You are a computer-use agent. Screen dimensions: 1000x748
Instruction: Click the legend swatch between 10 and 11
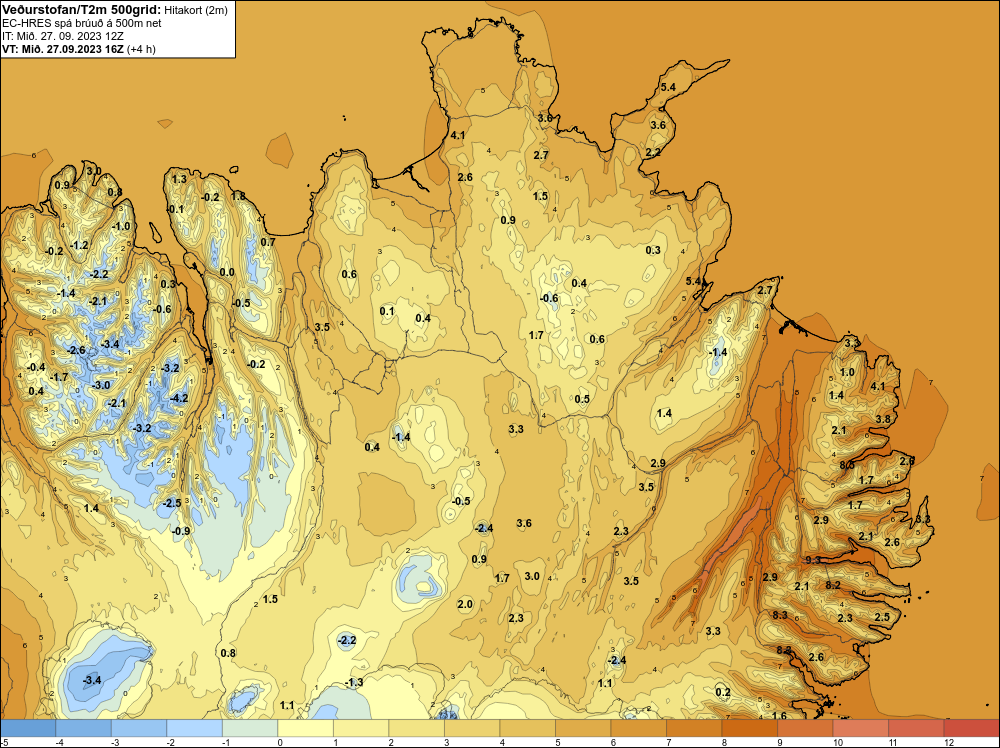tap(860, 728)
